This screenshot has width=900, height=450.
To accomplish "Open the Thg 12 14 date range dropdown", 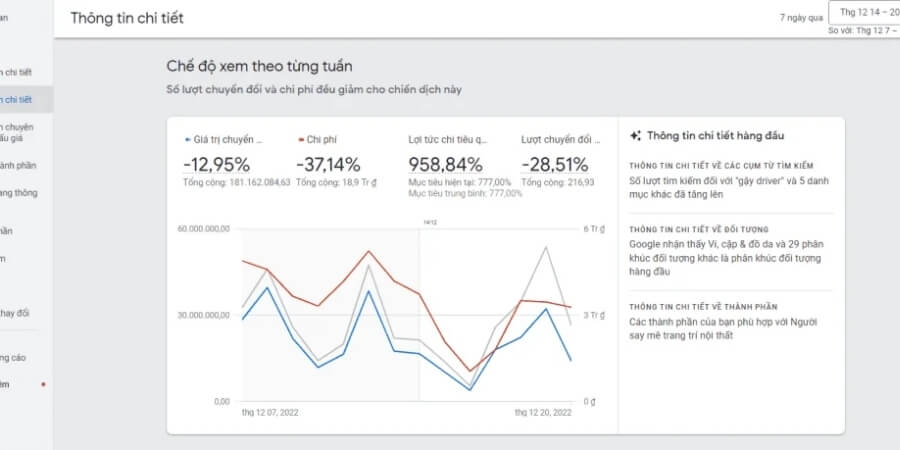I will (x=864, y=12).
